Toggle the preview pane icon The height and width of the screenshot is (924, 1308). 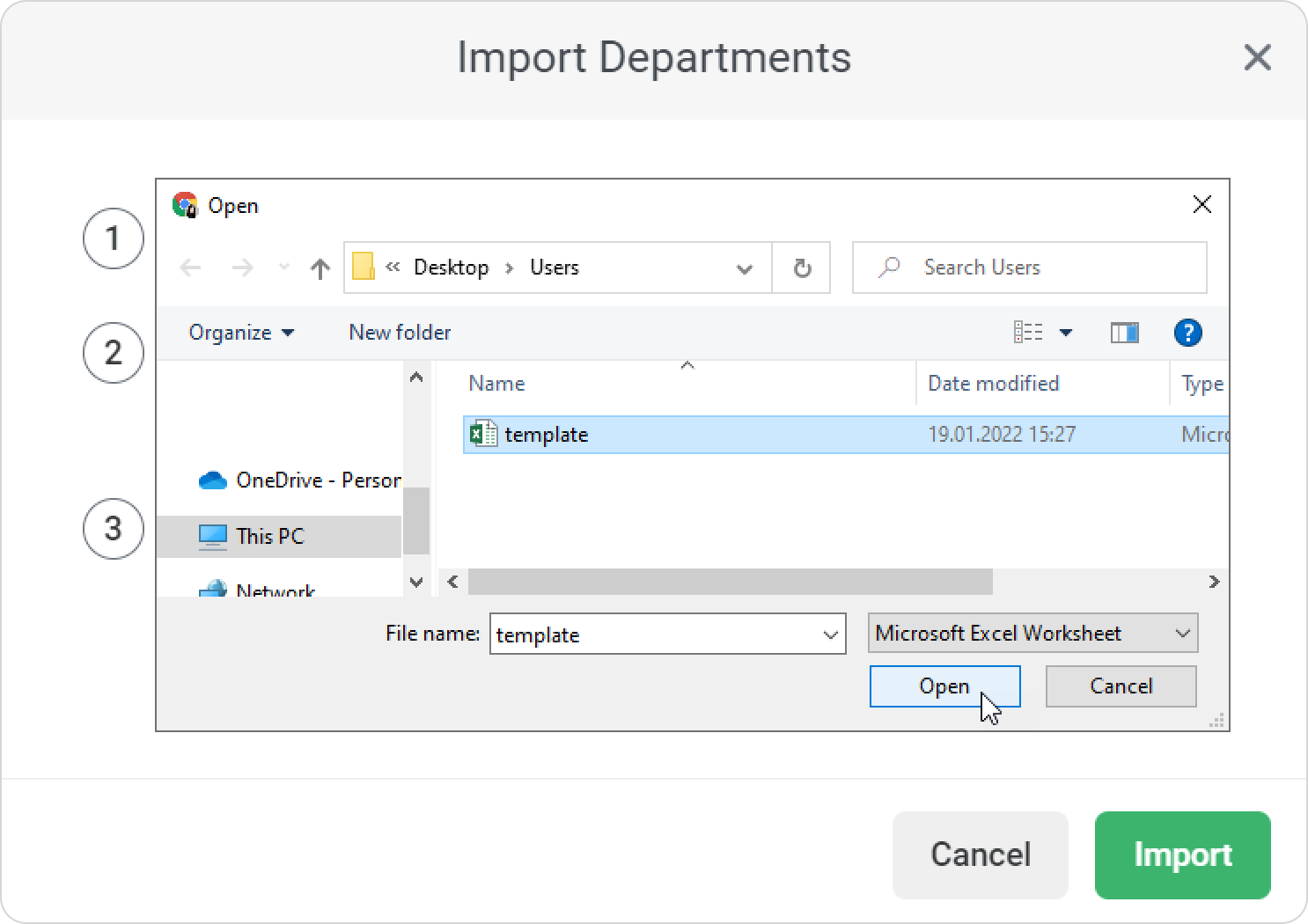pyautogui.click(x=1124, y=333)
